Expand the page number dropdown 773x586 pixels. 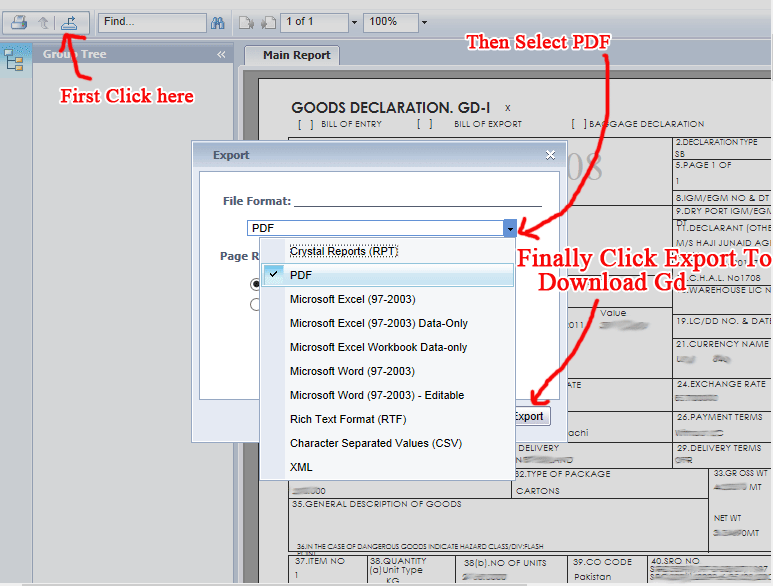[354, 23]
